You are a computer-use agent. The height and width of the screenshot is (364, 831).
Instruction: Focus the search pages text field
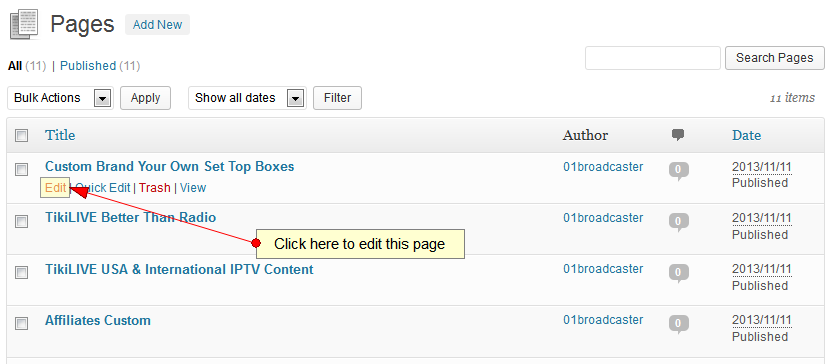coord(653,58)
